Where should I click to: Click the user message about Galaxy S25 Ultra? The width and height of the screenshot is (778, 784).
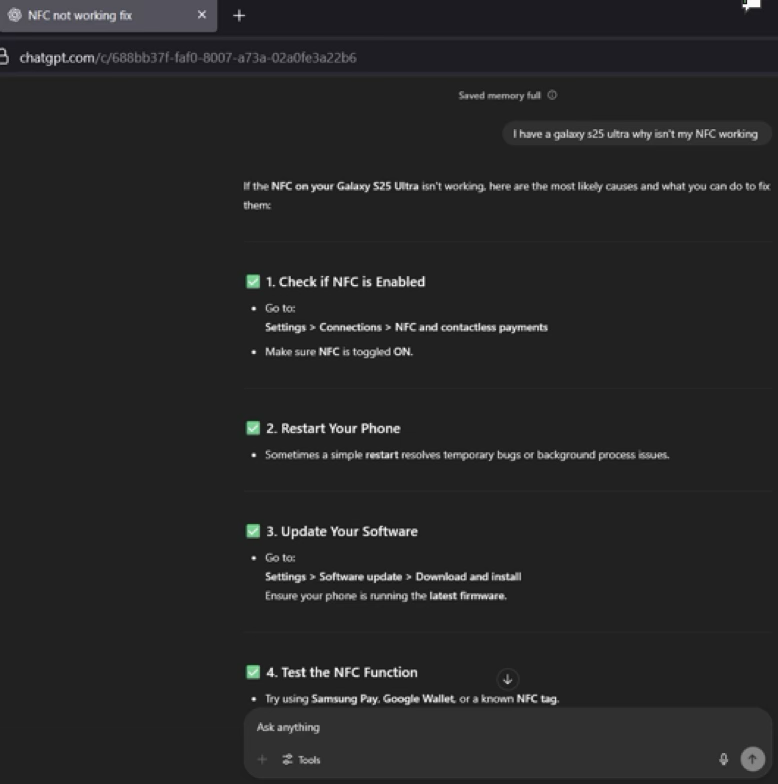pos(635,134)
